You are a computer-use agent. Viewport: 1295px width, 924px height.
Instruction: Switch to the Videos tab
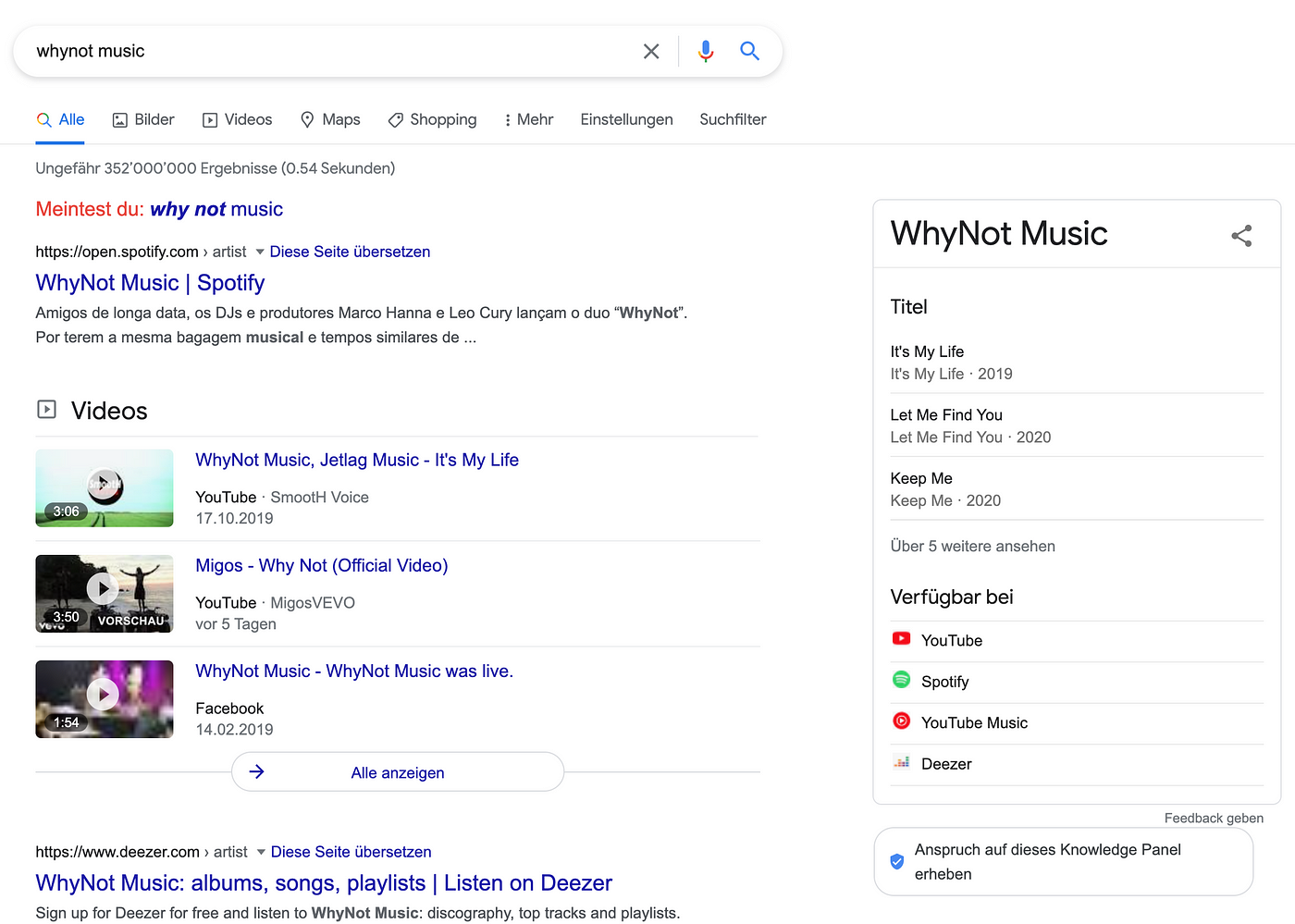tap(237, 119)
